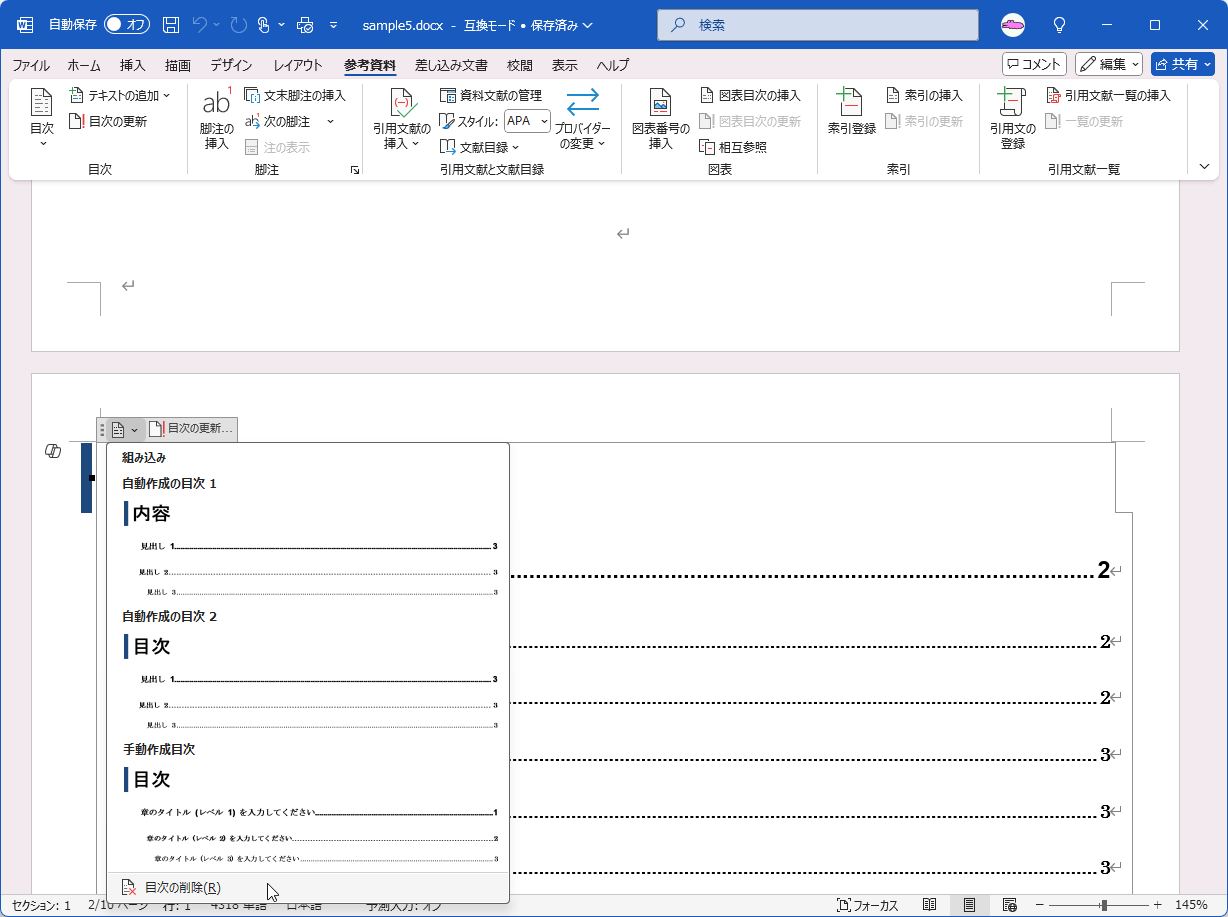
Task: Click 図表番号の挿入 caption icon
Action: pos(660,119)
